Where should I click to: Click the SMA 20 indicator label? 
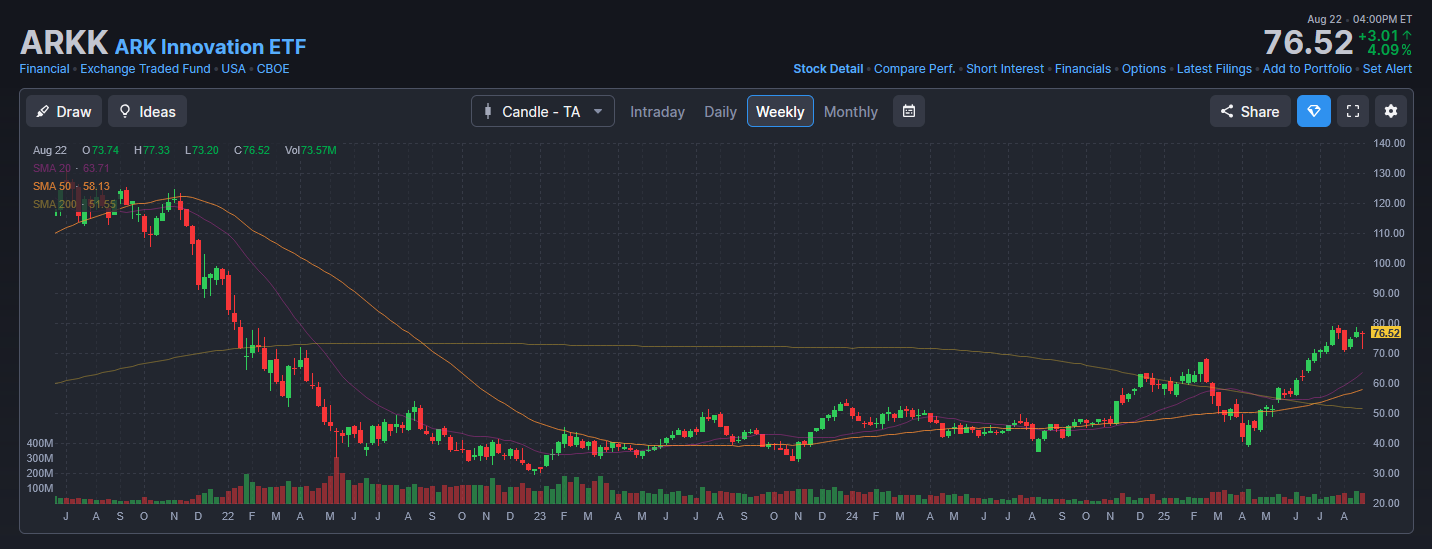71,168
